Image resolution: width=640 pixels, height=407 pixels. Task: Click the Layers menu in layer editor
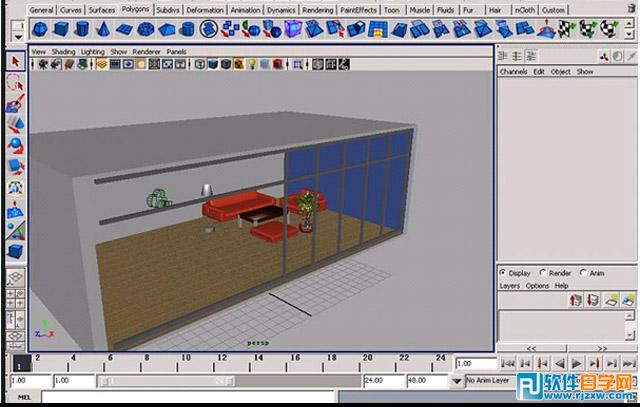510,285
